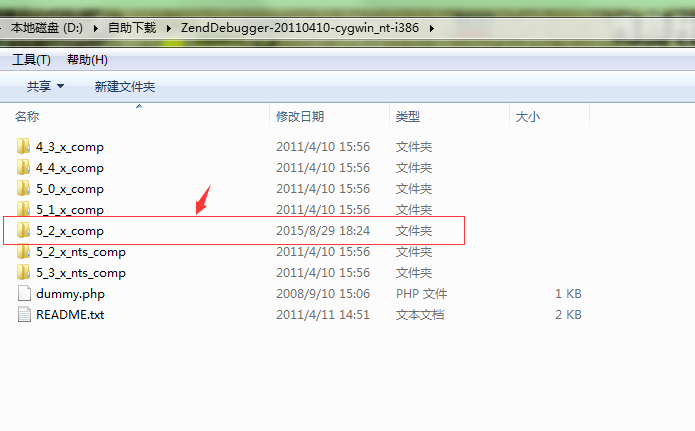The height and width of the screenshot is (431, 695).
Task: Select the 5_1_x_comp folder icon
Action: [23, 209]
